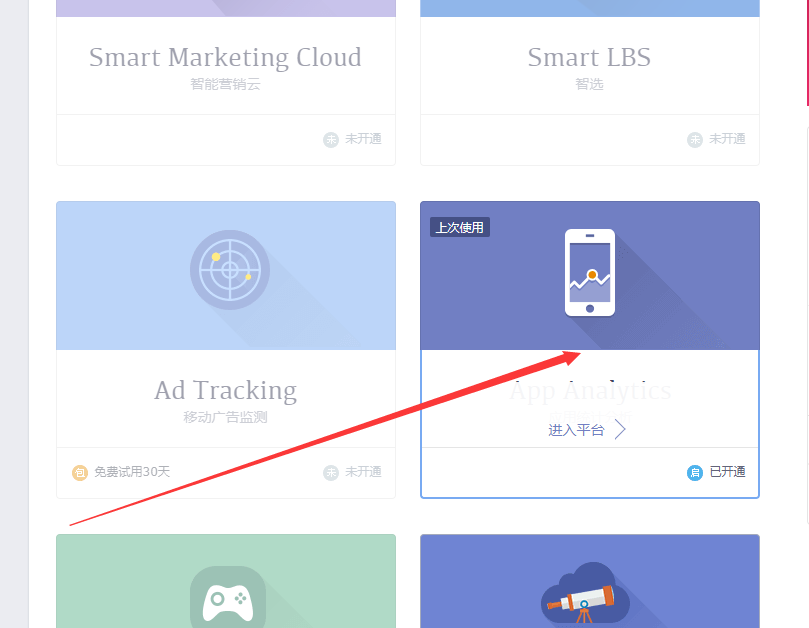The width and height of the screenshot is (809, 628).
Task: Click the arrow chevron beside 进入平台
Action: point(620,429)
